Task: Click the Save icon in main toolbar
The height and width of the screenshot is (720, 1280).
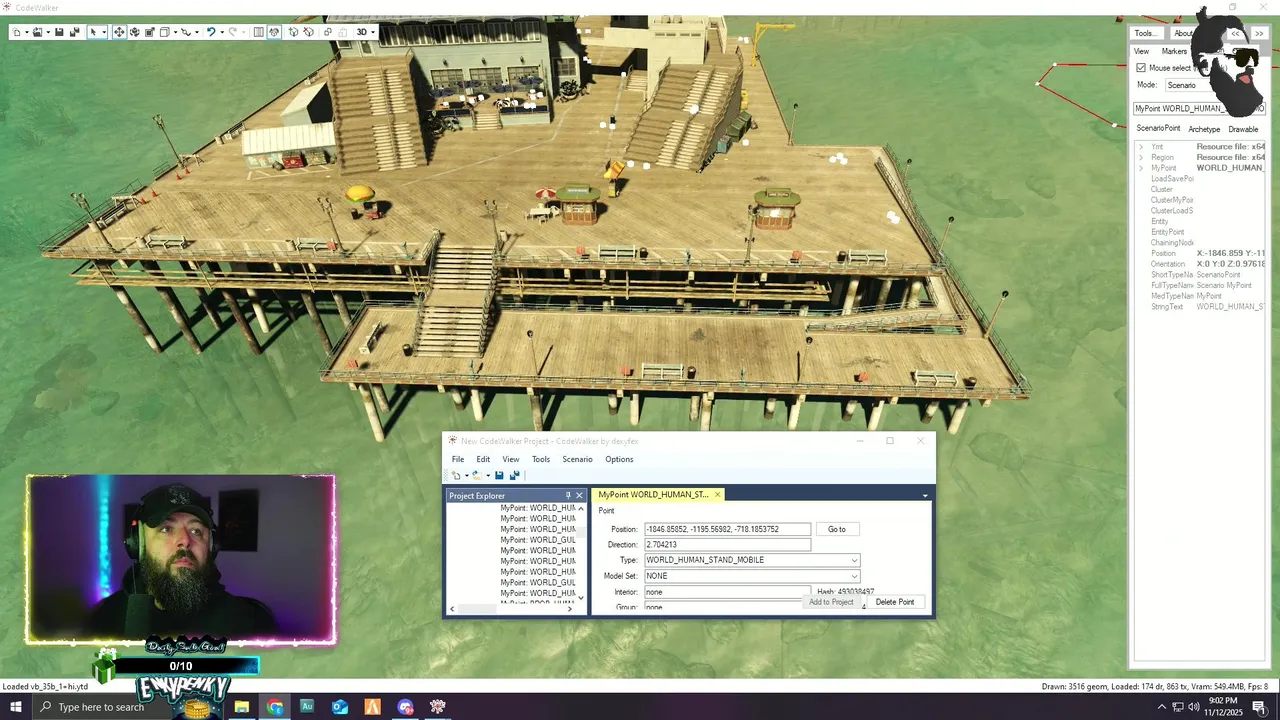Action: click(x=59, y=32)
